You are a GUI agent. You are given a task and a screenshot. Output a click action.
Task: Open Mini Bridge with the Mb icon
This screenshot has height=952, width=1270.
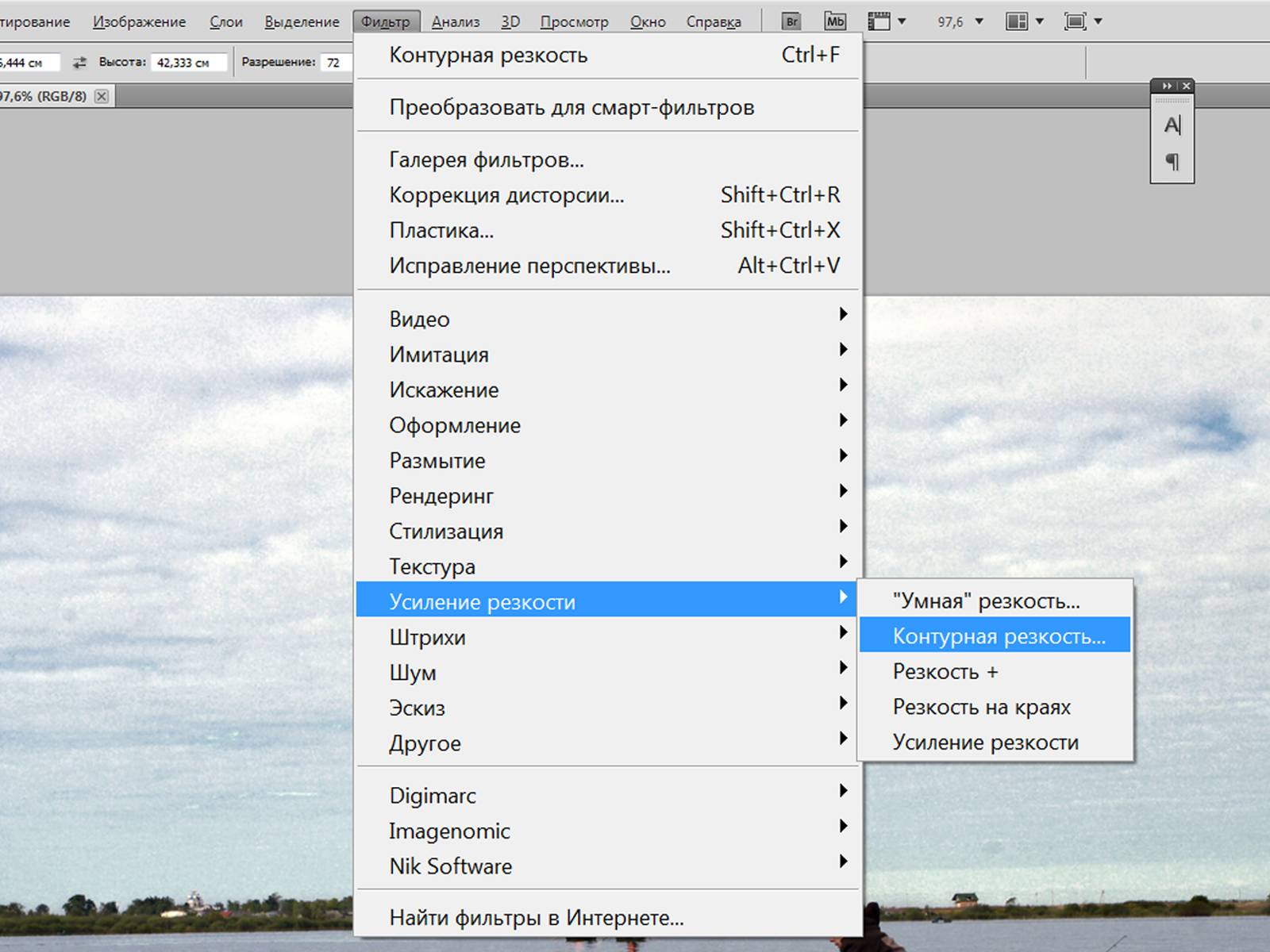click(835, 21)
